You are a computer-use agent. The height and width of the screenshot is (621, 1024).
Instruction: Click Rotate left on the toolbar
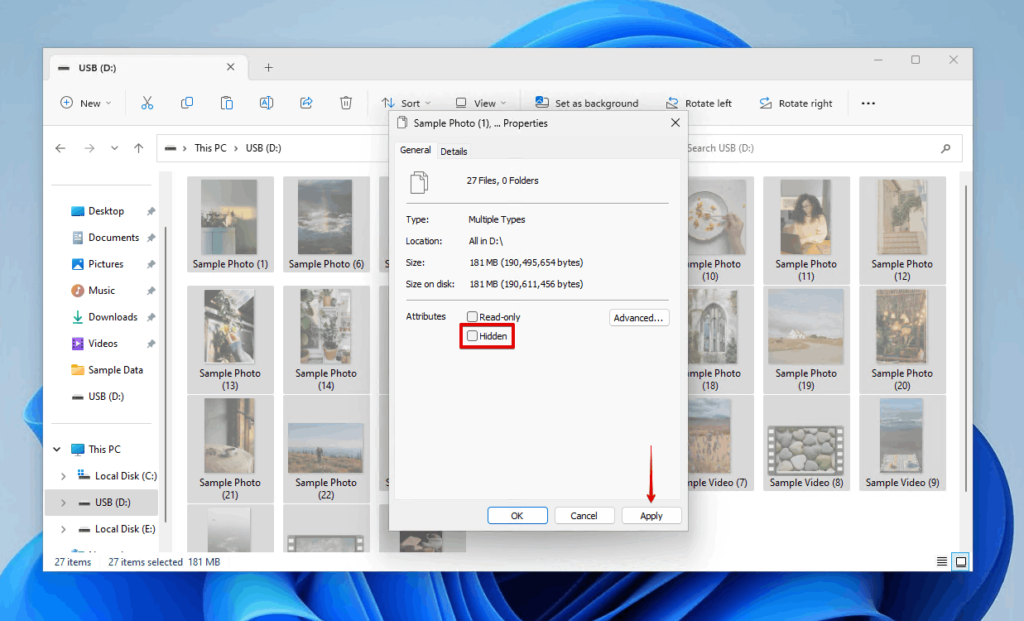pyautogui.click(x=700, y=103)
